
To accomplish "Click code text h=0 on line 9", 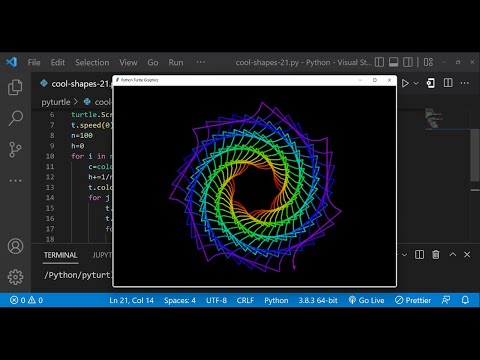I will [78, 146].
